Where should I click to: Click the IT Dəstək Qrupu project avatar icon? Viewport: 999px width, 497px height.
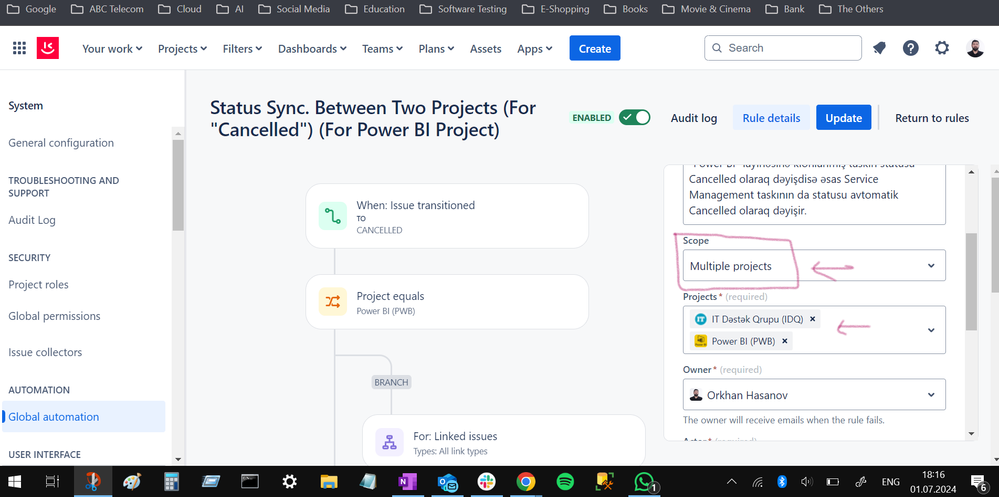click(700, 319)
